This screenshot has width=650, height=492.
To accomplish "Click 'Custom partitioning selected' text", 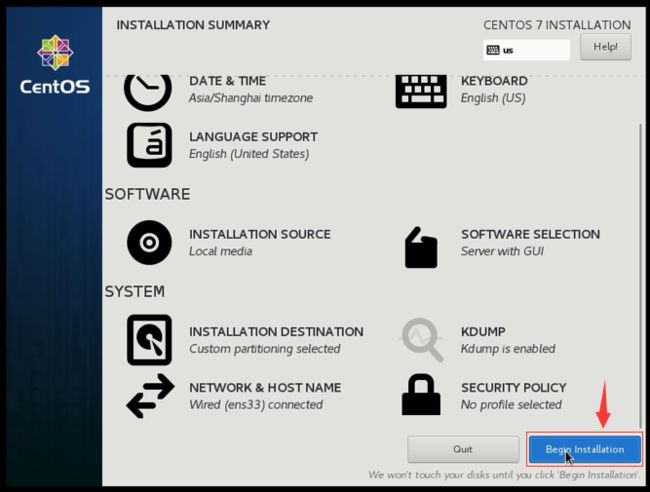I will [264, 349].
